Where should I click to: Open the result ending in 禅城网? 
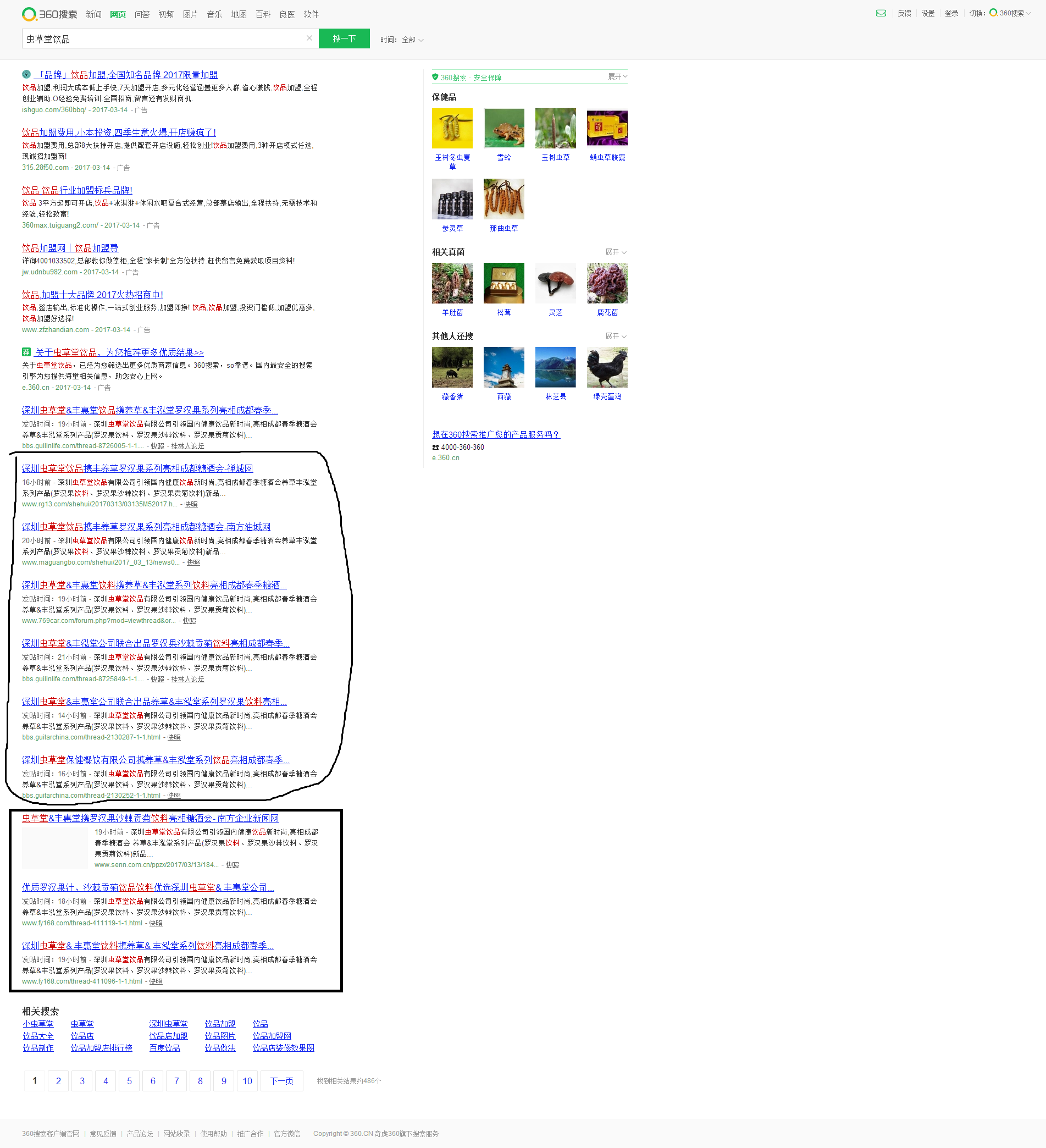[137, 468]
